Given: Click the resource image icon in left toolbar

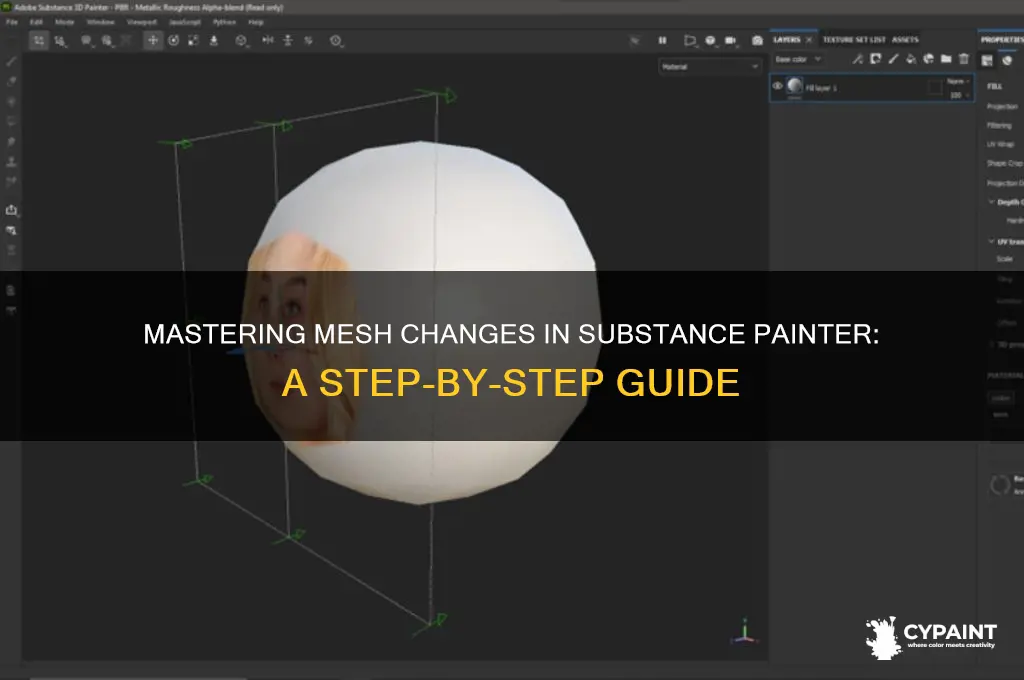Looking at the screenshot, I should 11,230.
